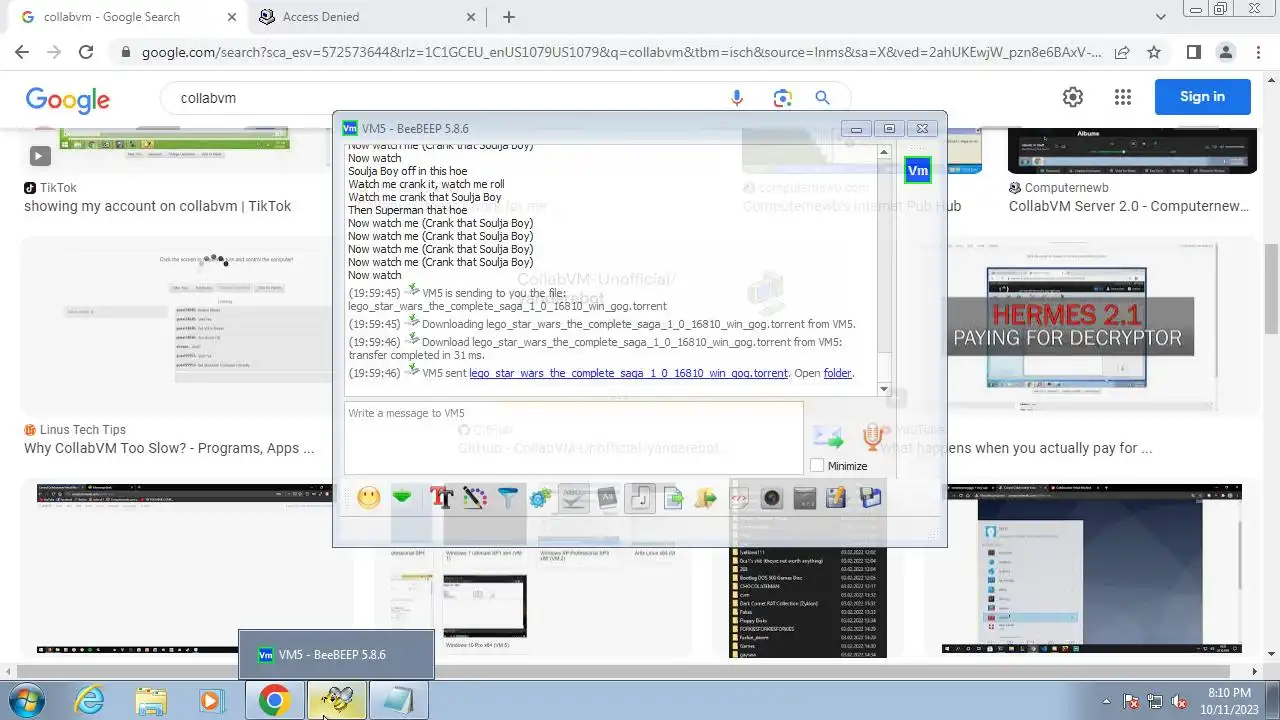Open the Chrome three-dot menu
The height and width of the screenshot is (720, 1280).
(x=1257, y=52)
